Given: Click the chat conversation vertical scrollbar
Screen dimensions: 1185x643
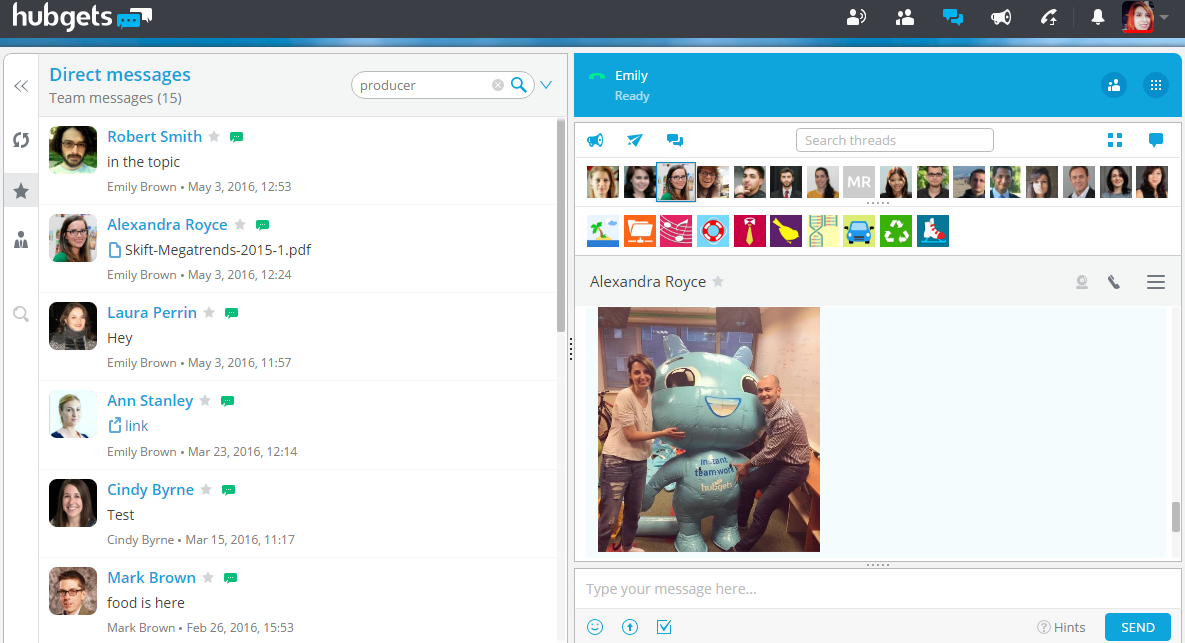Looking at the screenshot, I should pyautogui.click(x=1176, y=517).
